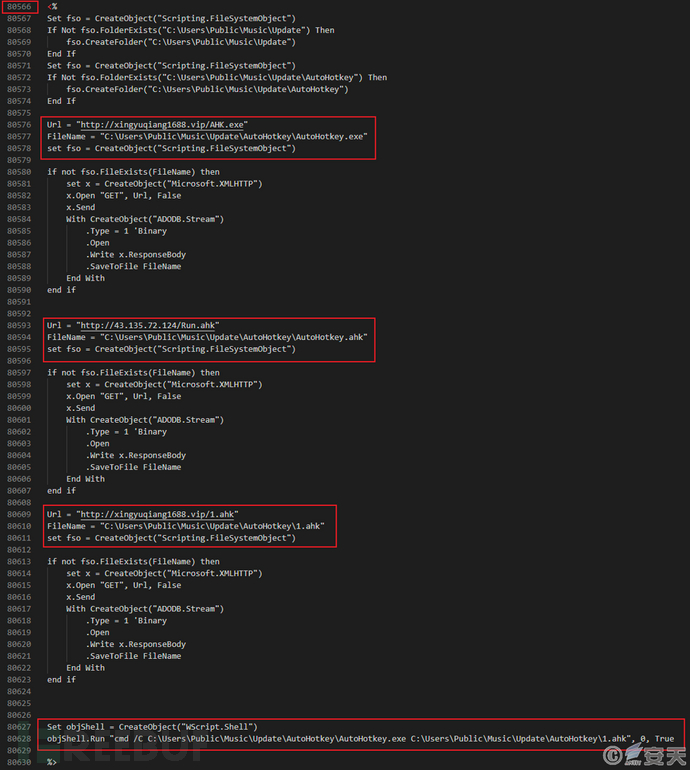
Task: Click line number 80627 in gutter
Action: pyautogui.click(x=19, y=727)
